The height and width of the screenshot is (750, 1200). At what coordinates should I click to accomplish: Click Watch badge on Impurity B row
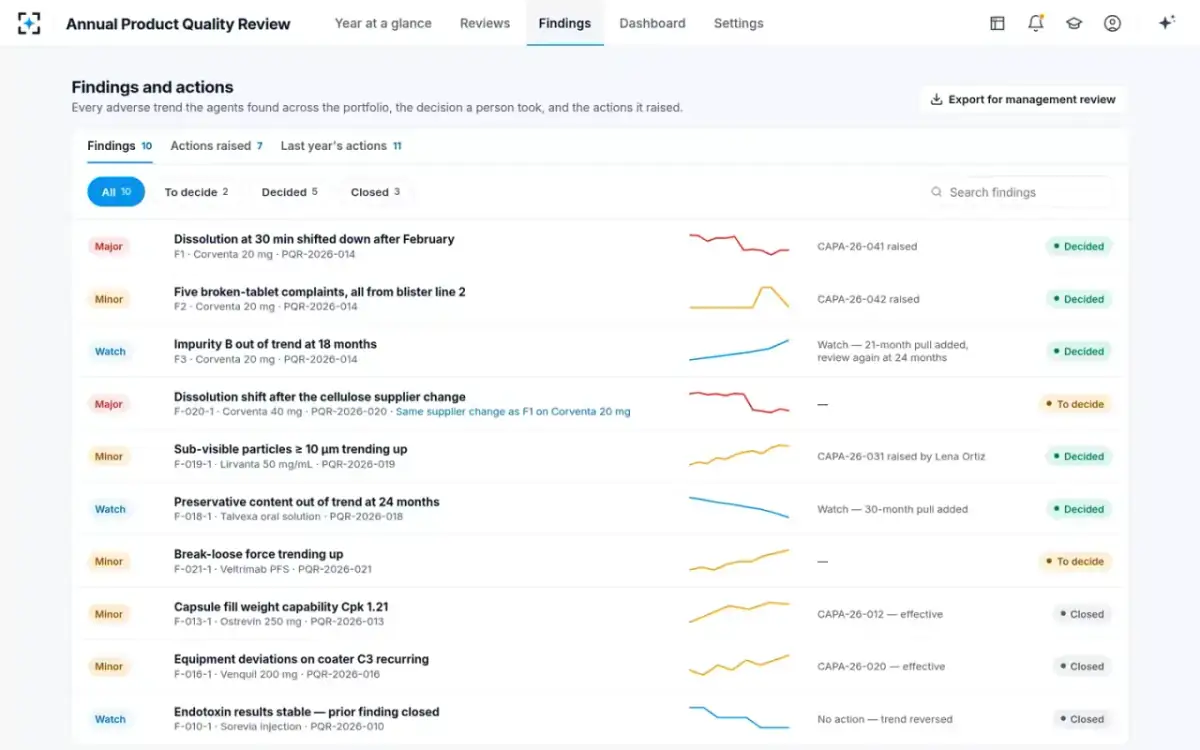tap(110, 351)
